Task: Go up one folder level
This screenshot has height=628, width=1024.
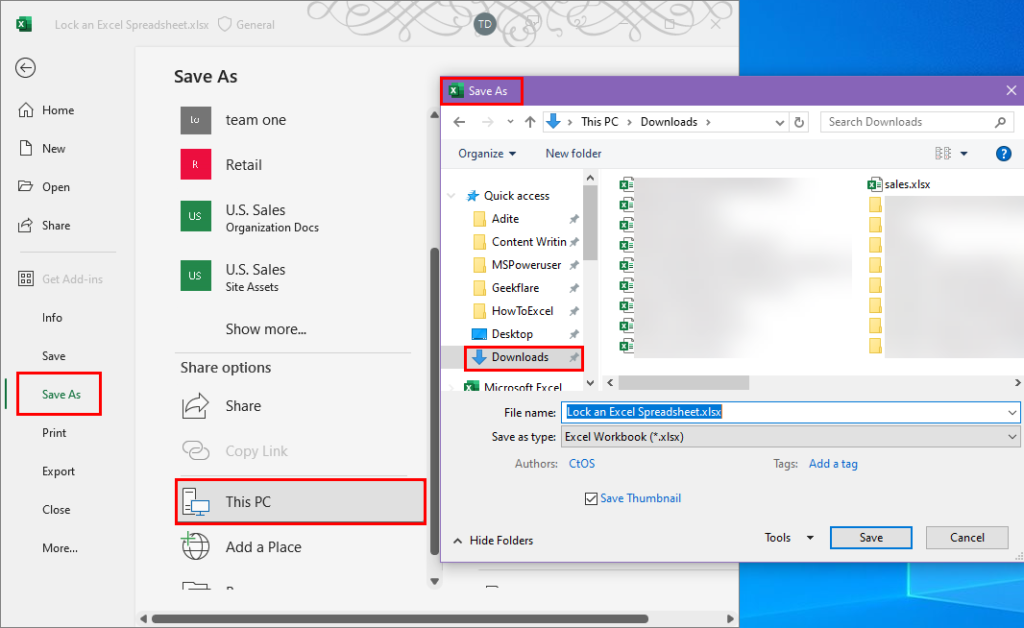Action: 530,122
